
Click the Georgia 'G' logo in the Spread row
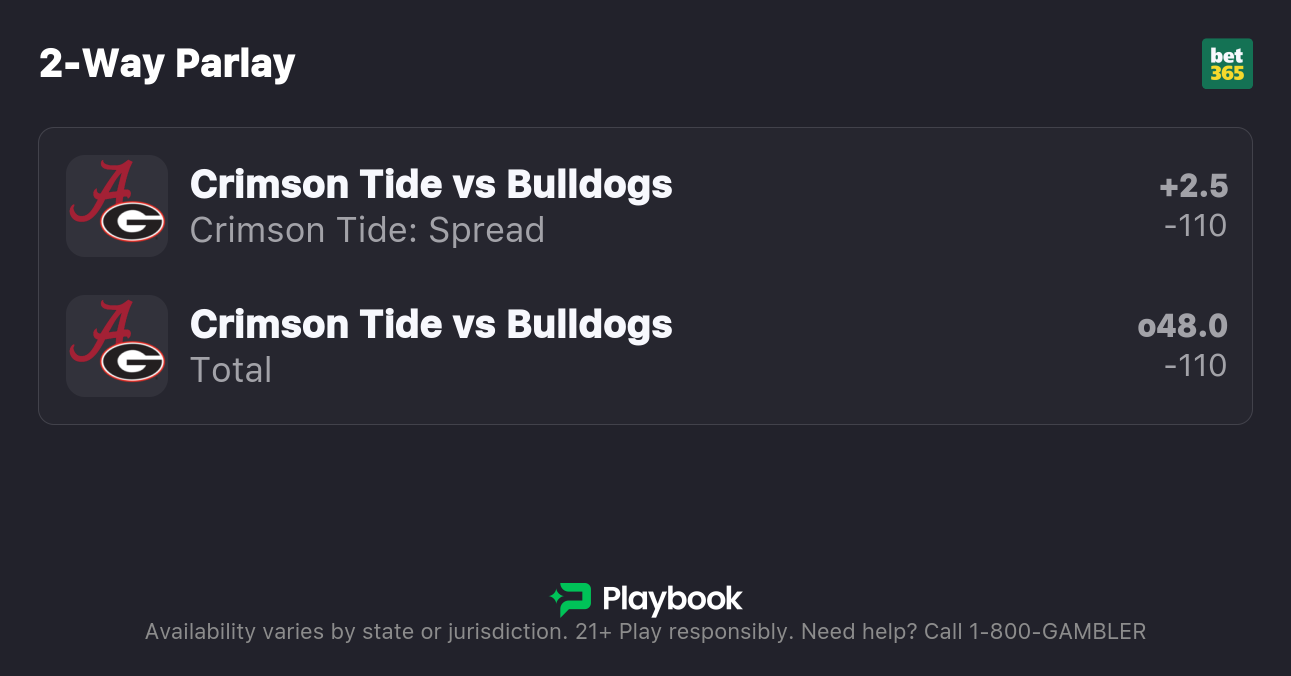tap(132, 221)
